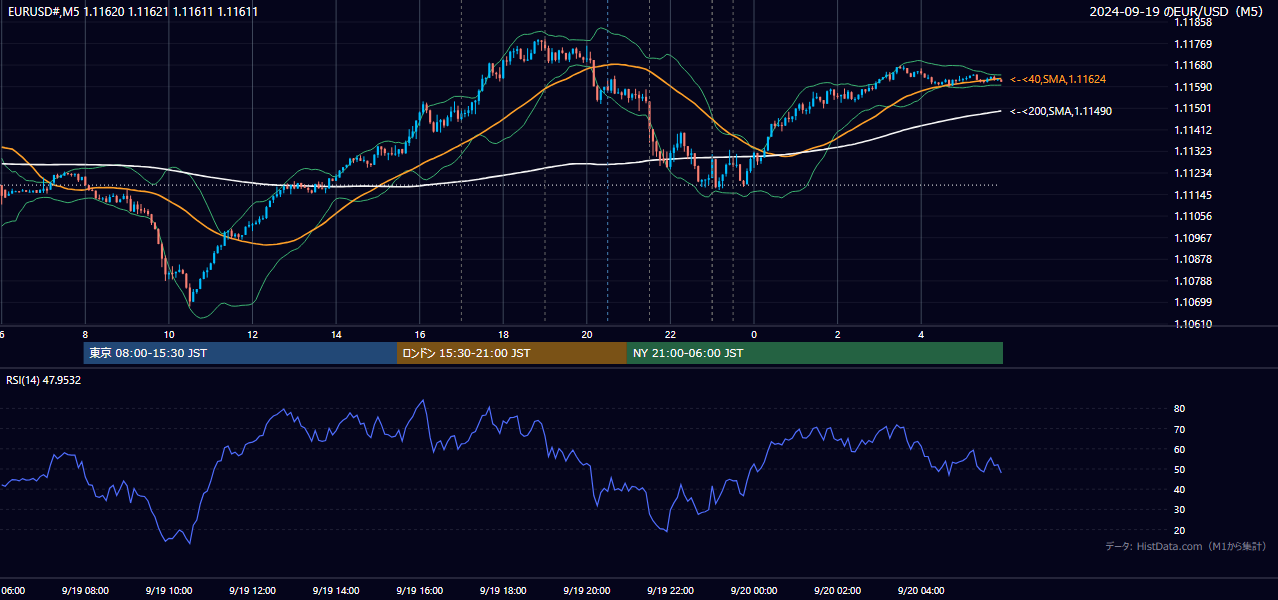Screen dimensions: 1278x600
Task: Click price scale value 1.11501
Action: 1193,108
